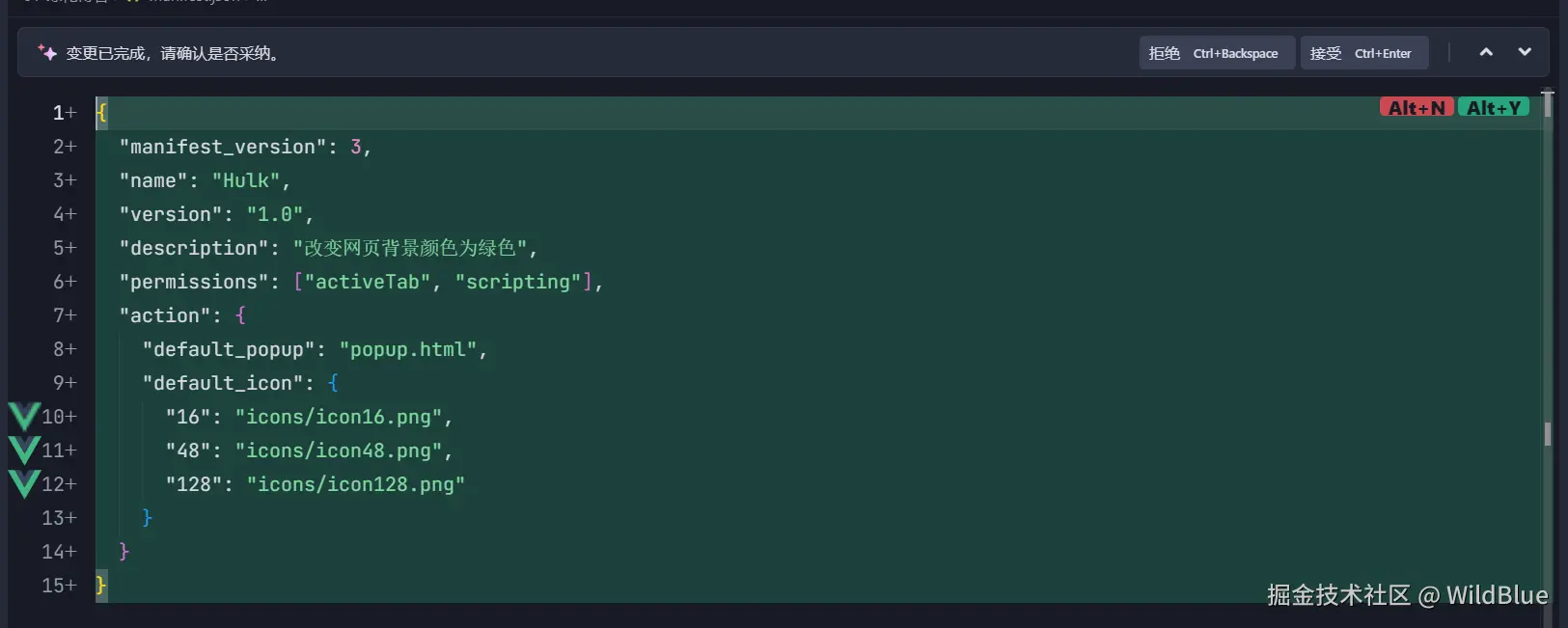Image resolution: width=1568 pixels, height=628 pixels.
Task: Click the Vue icon on line 12
Action: [24, 484]
